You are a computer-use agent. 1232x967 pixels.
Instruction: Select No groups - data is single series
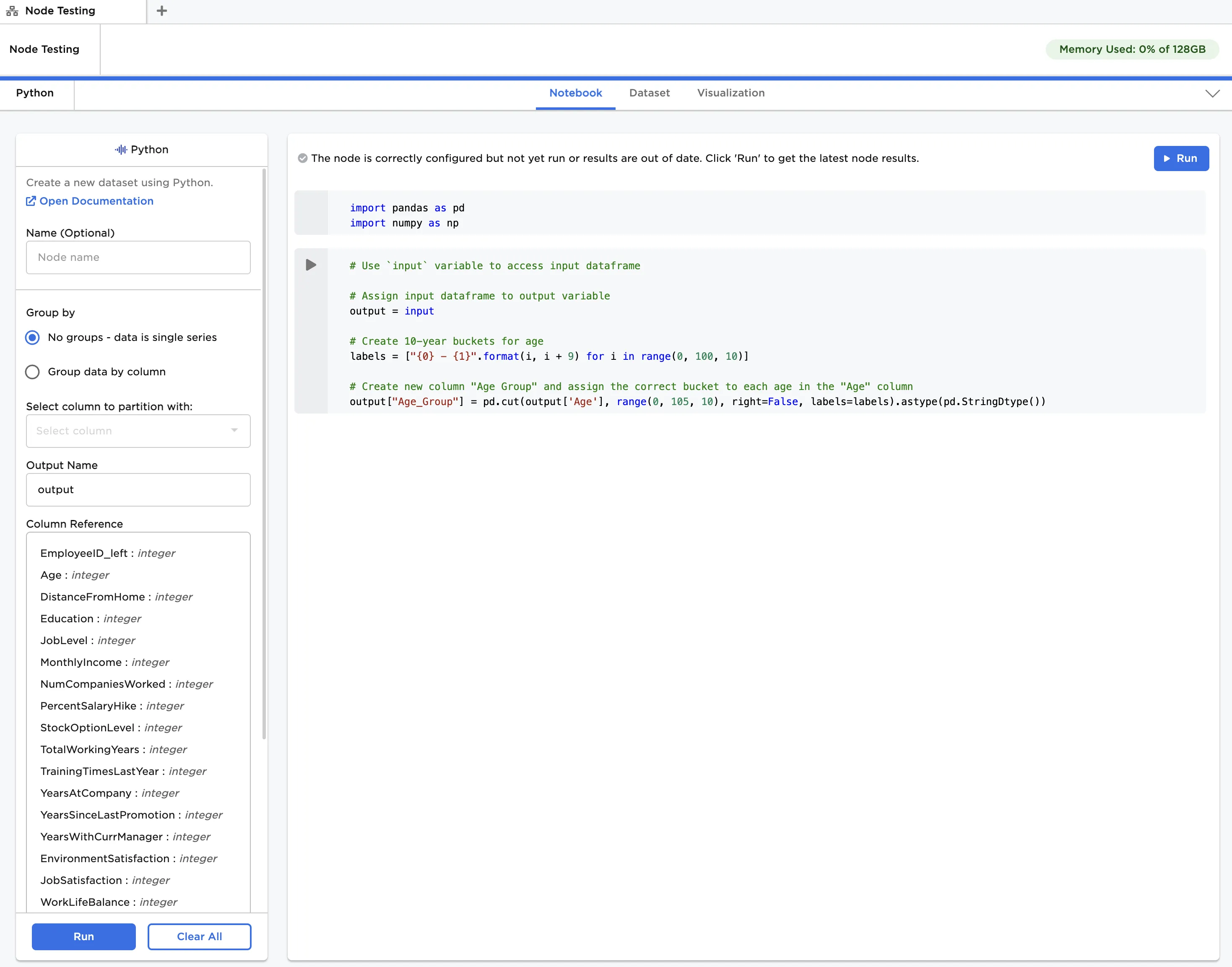[x=33, y=338]
